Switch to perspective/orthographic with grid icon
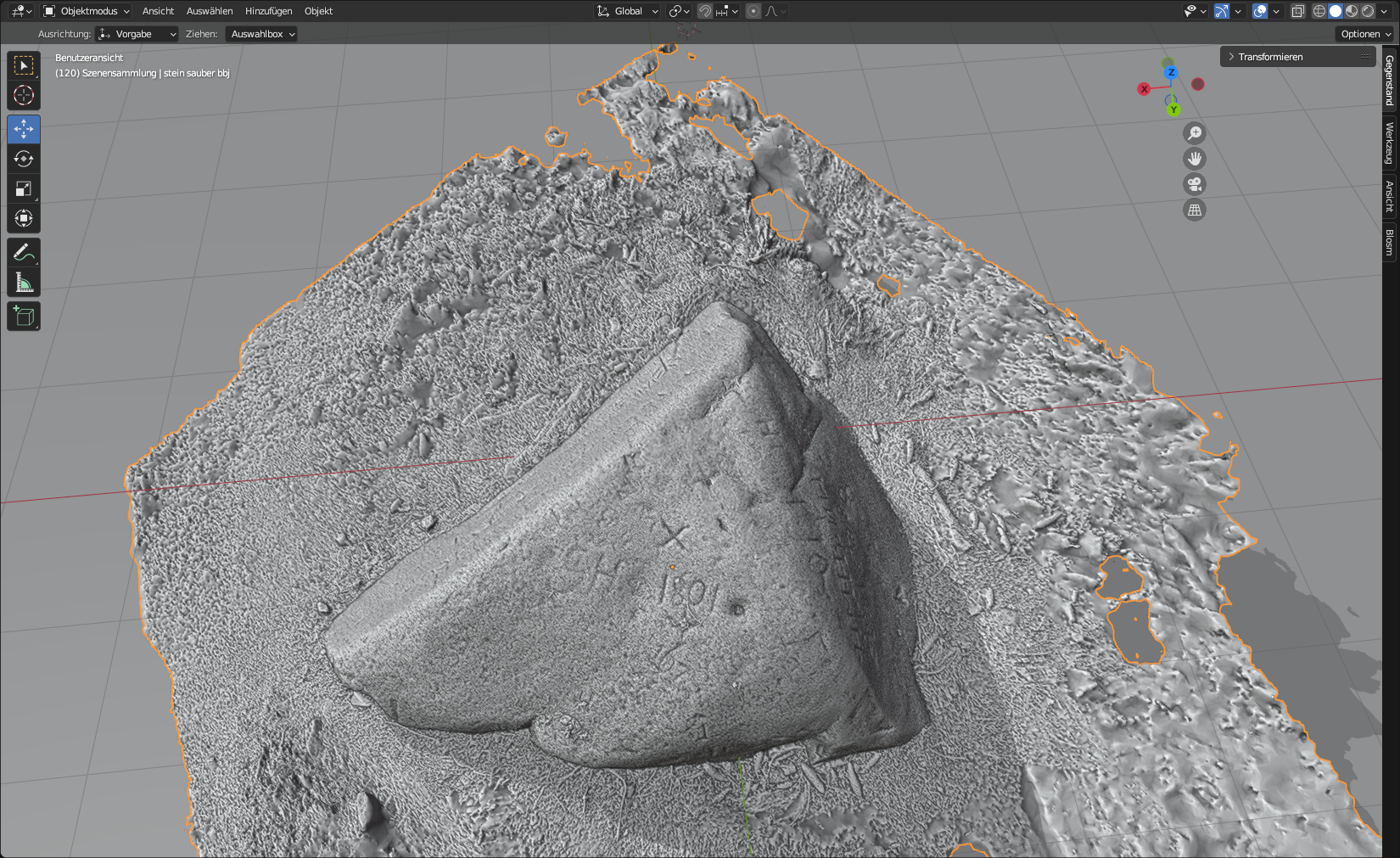Viewport: 1400px width, 858px height. (1195, 210)
